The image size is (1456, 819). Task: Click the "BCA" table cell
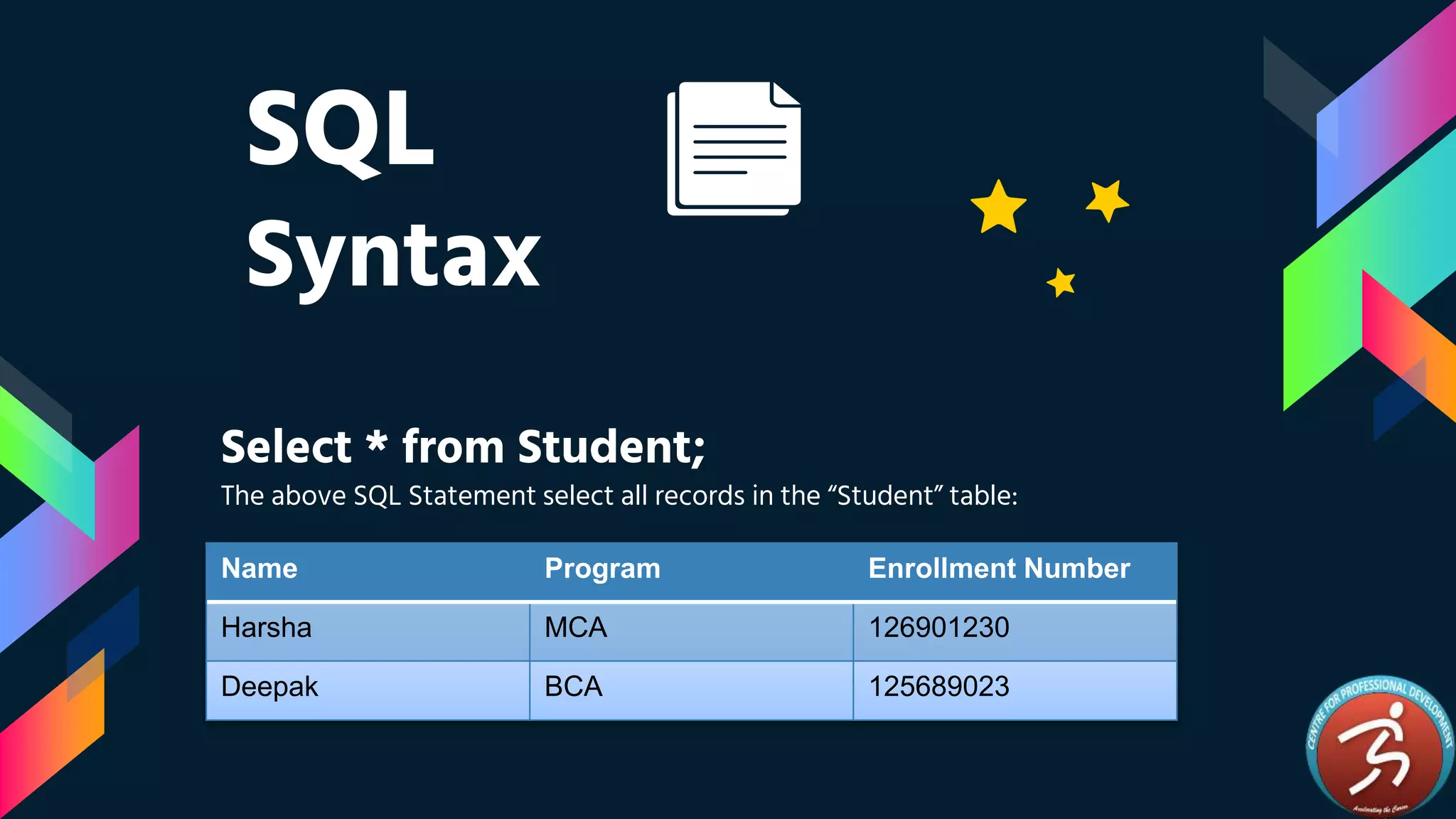tap(691, 690)
